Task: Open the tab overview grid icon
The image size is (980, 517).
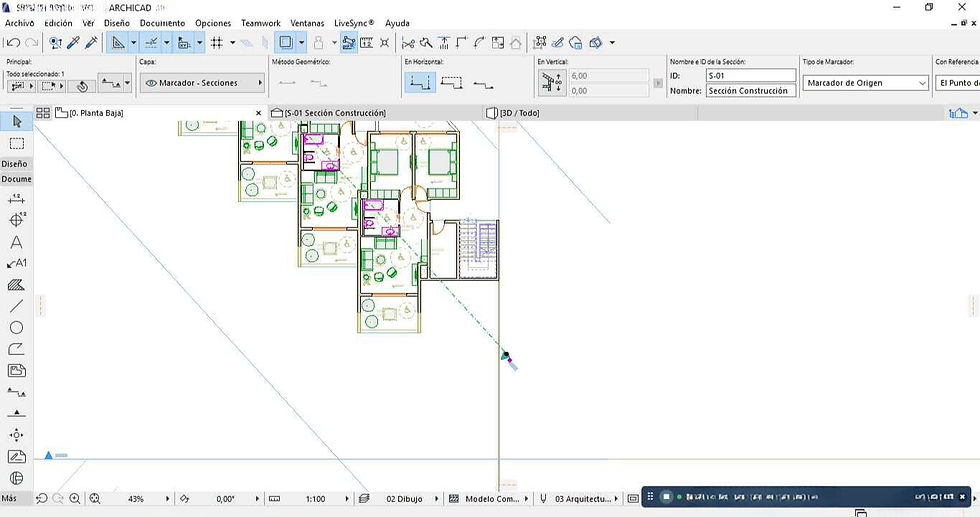Action: pos(42,113)
